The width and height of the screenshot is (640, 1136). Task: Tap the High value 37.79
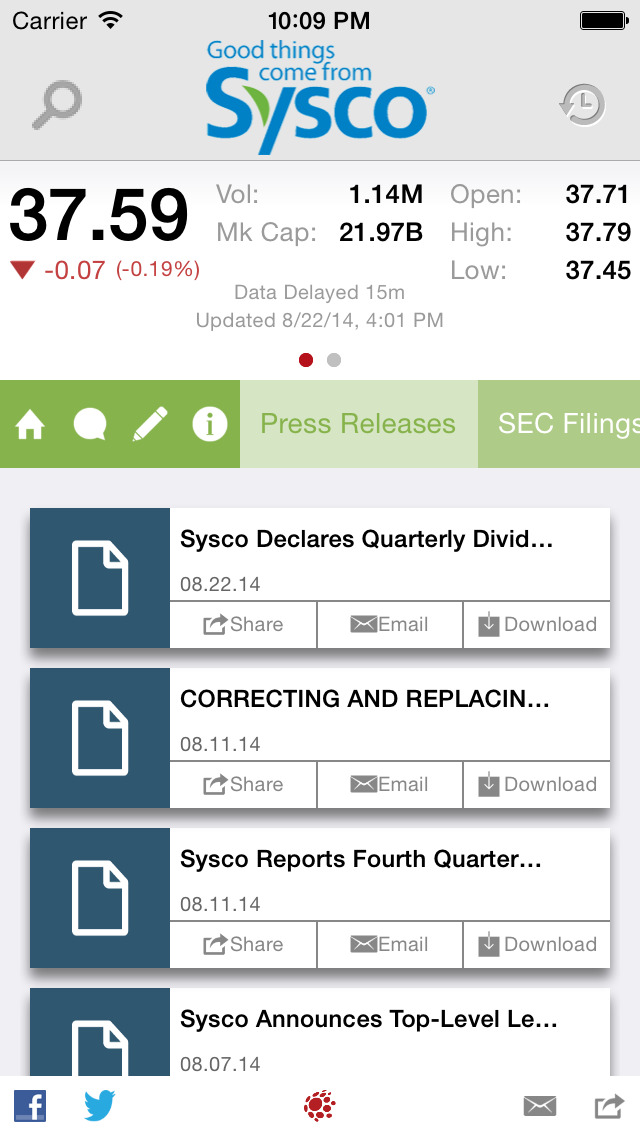click(598, 233)
